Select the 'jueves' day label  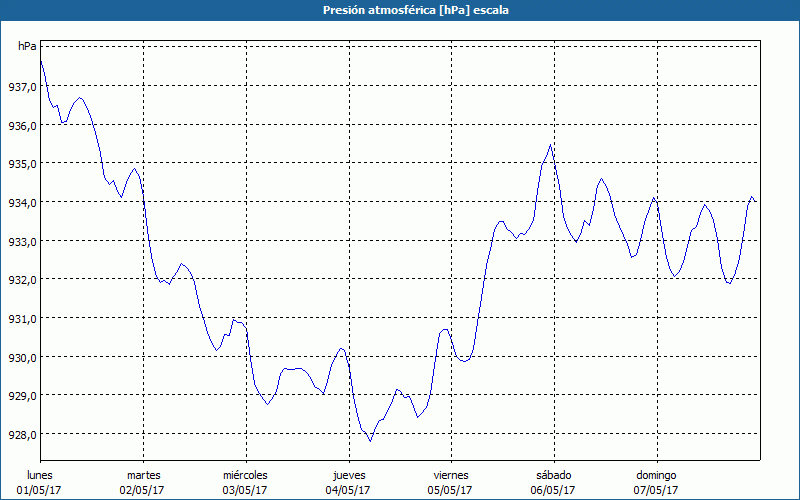pyautogui.click(x=348, y=475)
